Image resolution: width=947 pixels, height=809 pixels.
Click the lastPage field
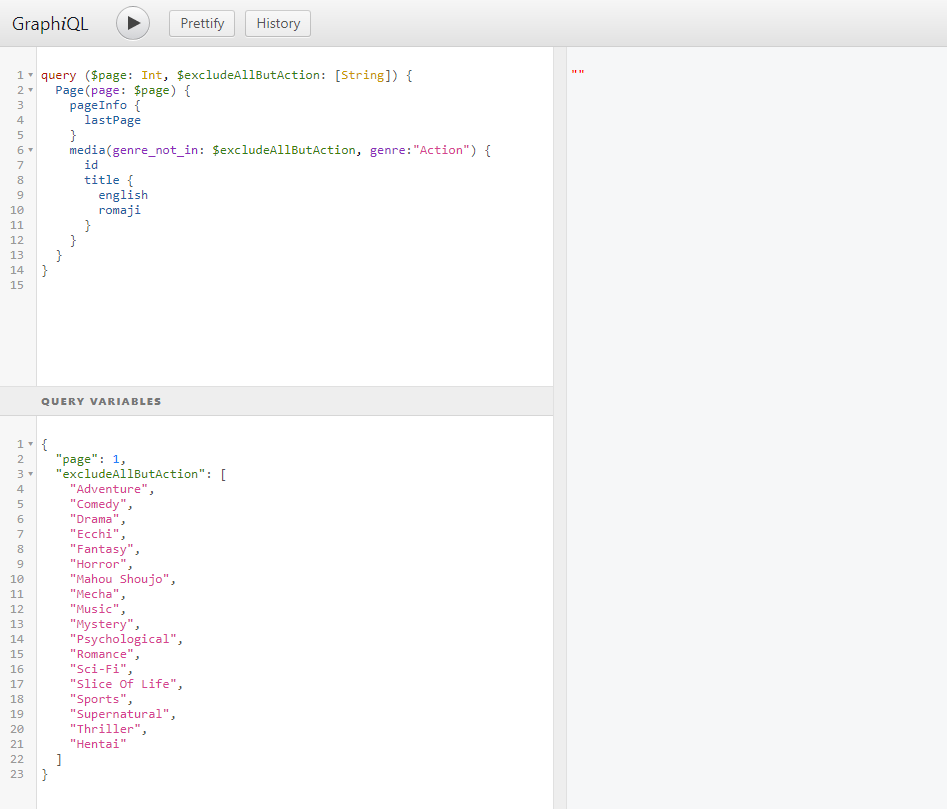click(x=112, y=120)
